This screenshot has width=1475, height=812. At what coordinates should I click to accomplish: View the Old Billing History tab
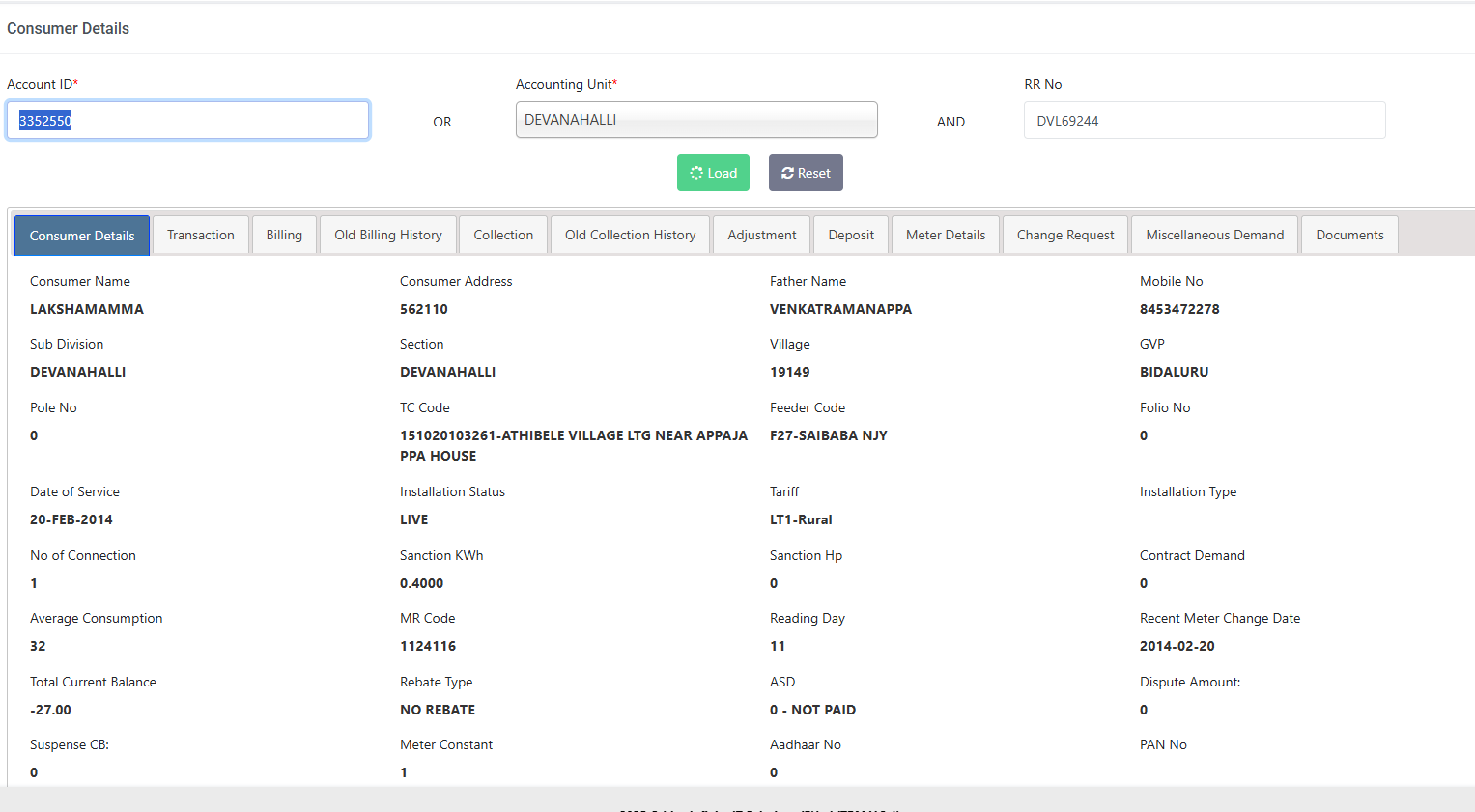tap(388, 235)
